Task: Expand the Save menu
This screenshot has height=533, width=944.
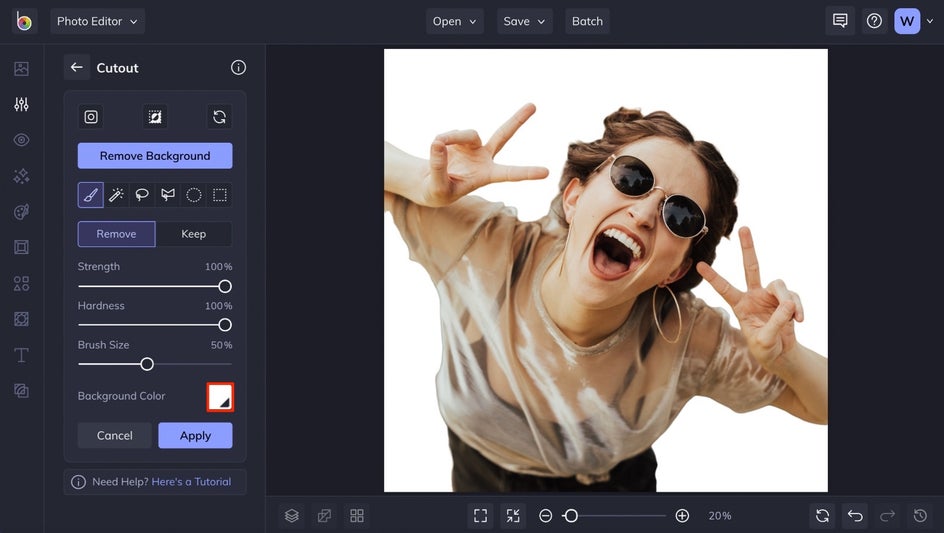Action: pyautogui.click(x=524, y=21)
